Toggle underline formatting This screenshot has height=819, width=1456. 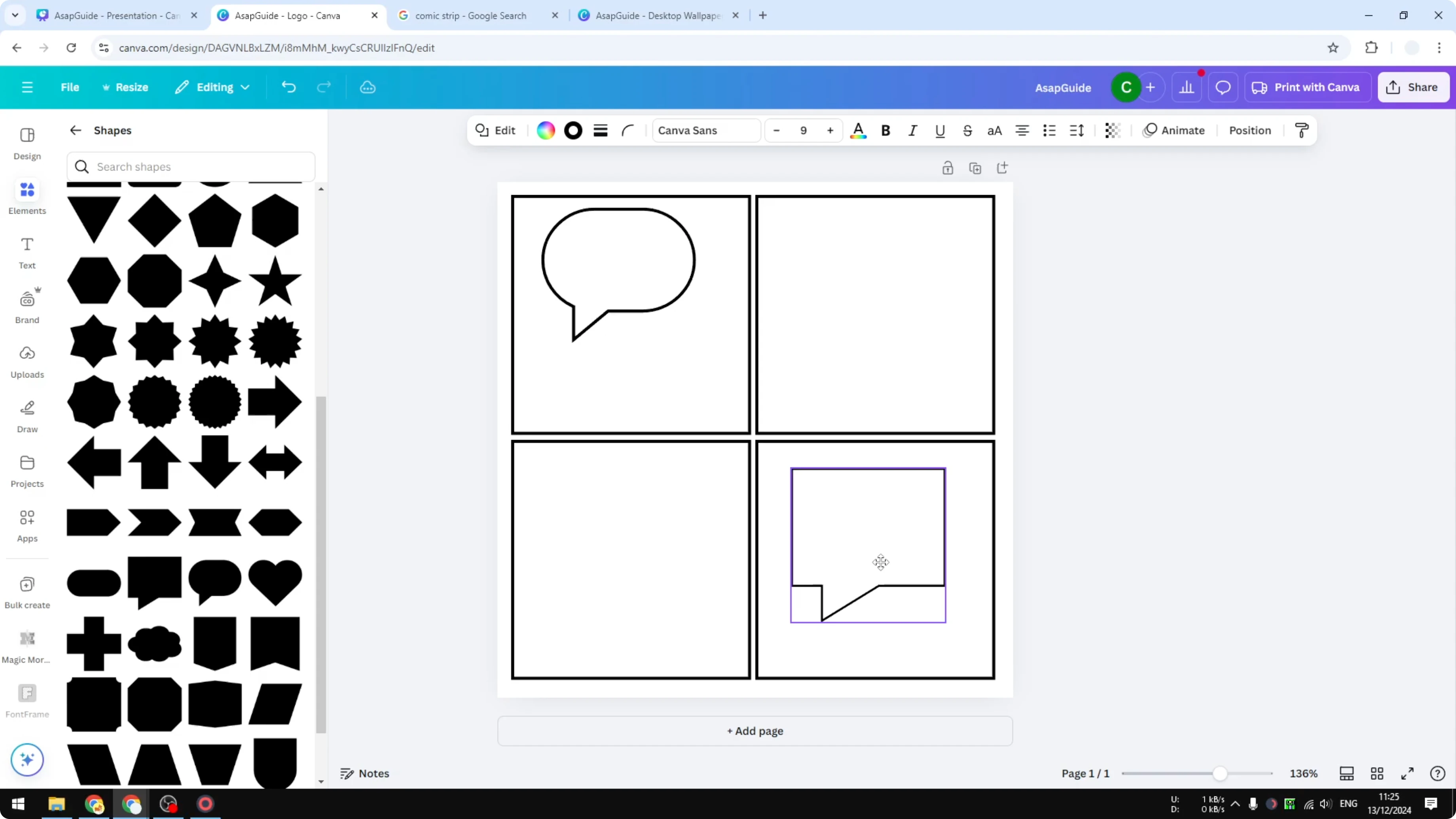click(940, 131)
